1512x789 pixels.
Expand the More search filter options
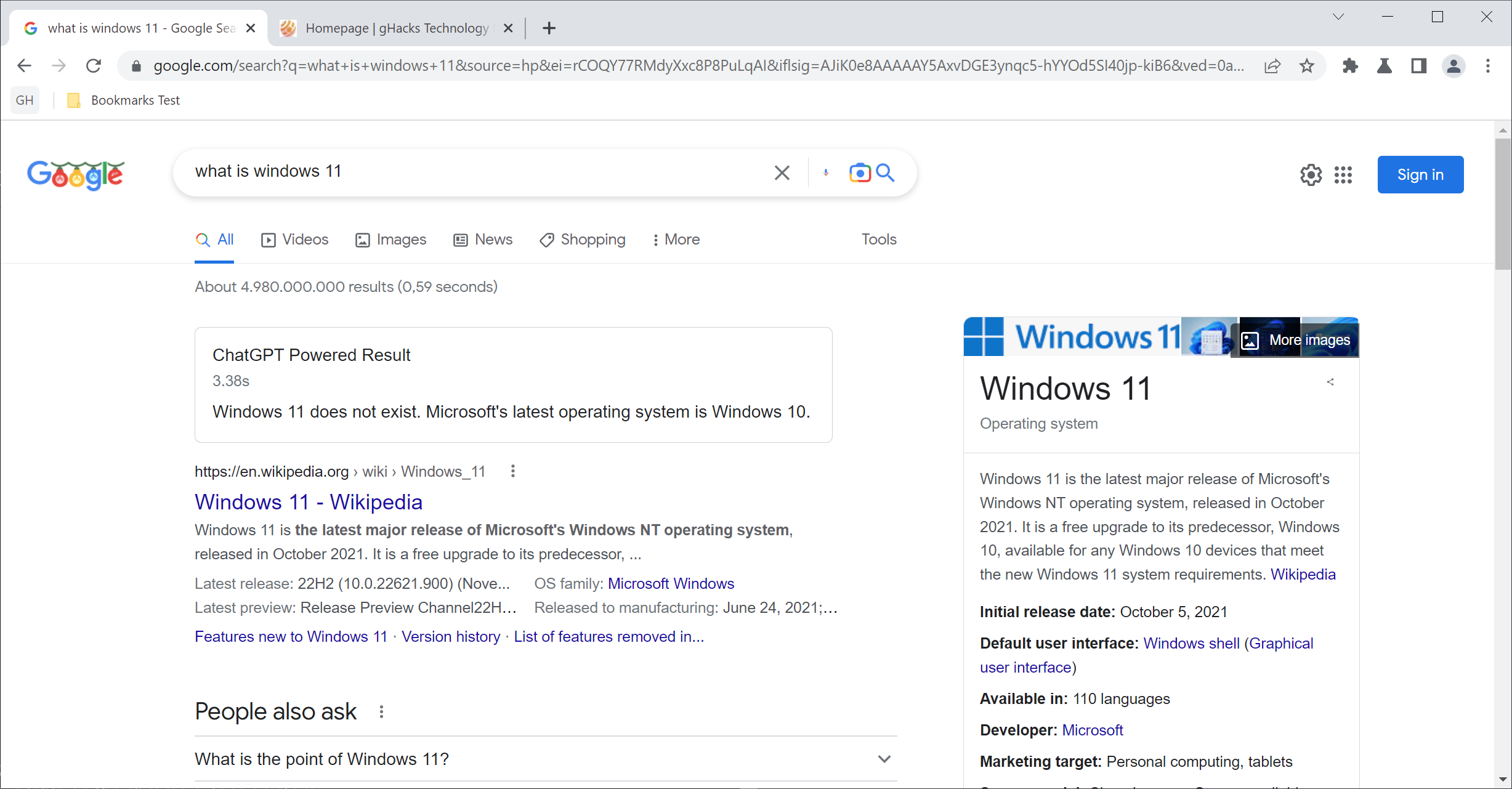pyautogui.click(x=675, y=240)
